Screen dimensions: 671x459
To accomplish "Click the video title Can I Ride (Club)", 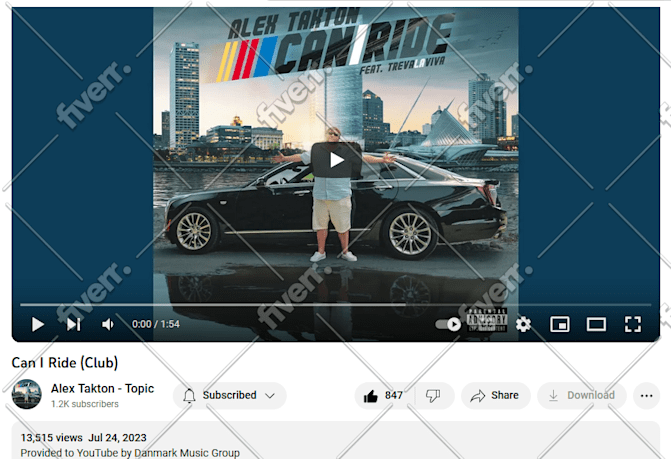I will (65, 363).
